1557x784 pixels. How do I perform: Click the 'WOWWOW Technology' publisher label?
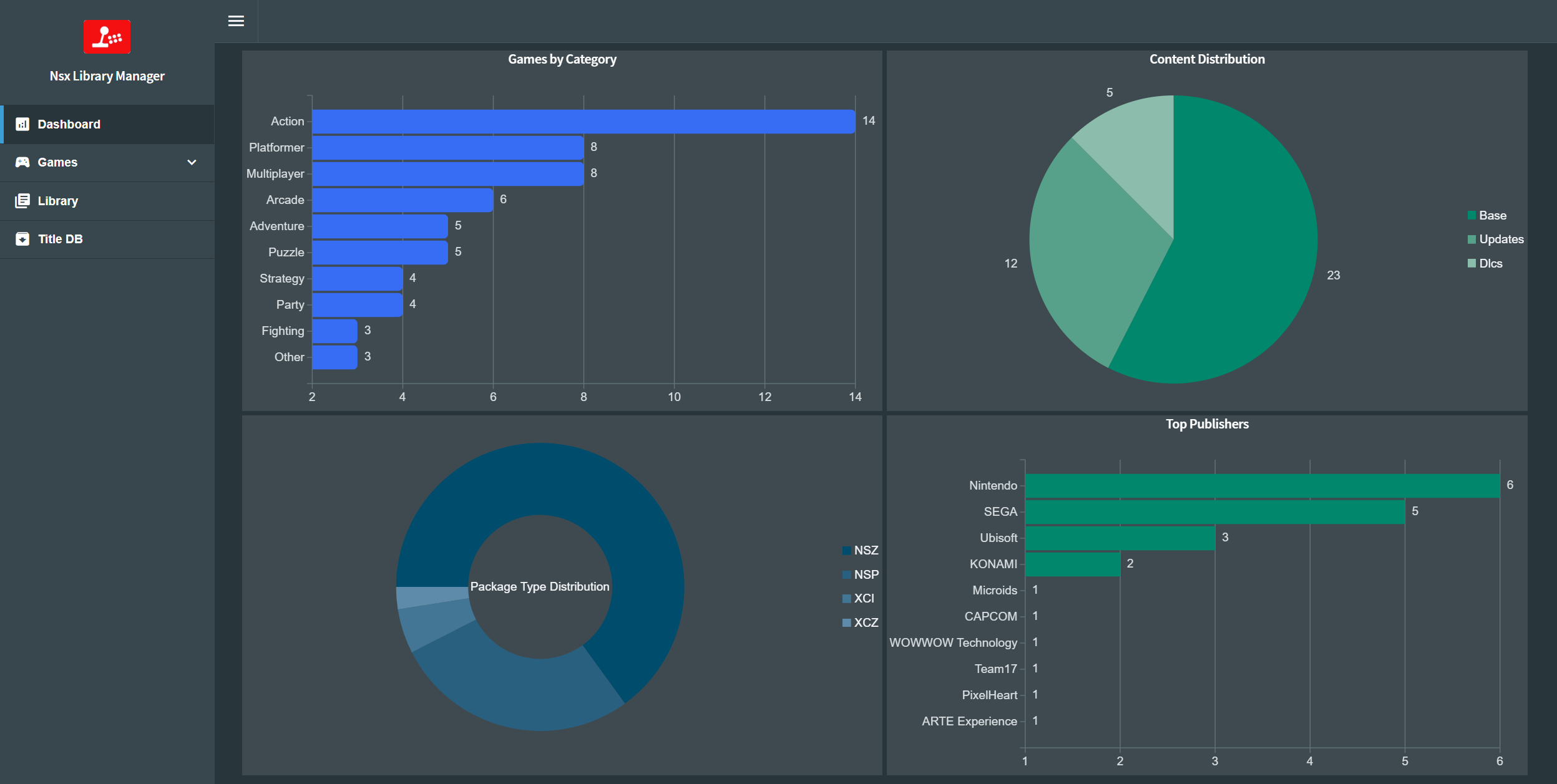[x=954, y=643]
